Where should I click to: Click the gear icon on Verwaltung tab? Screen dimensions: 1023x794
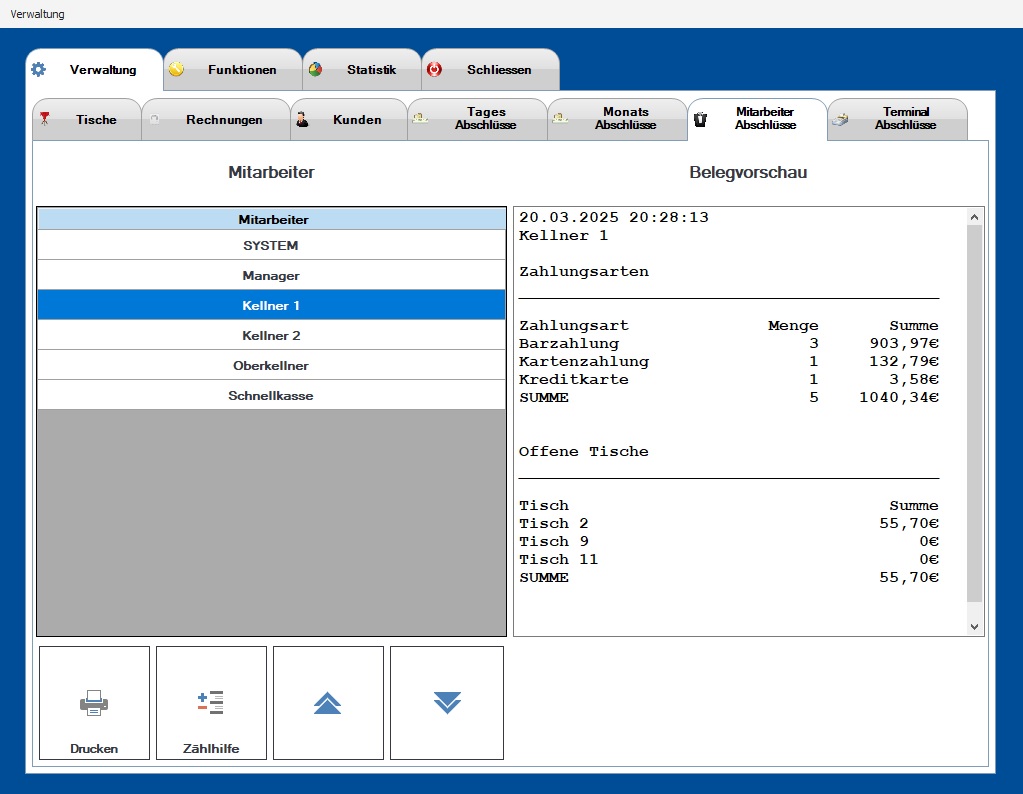point(38,70)
